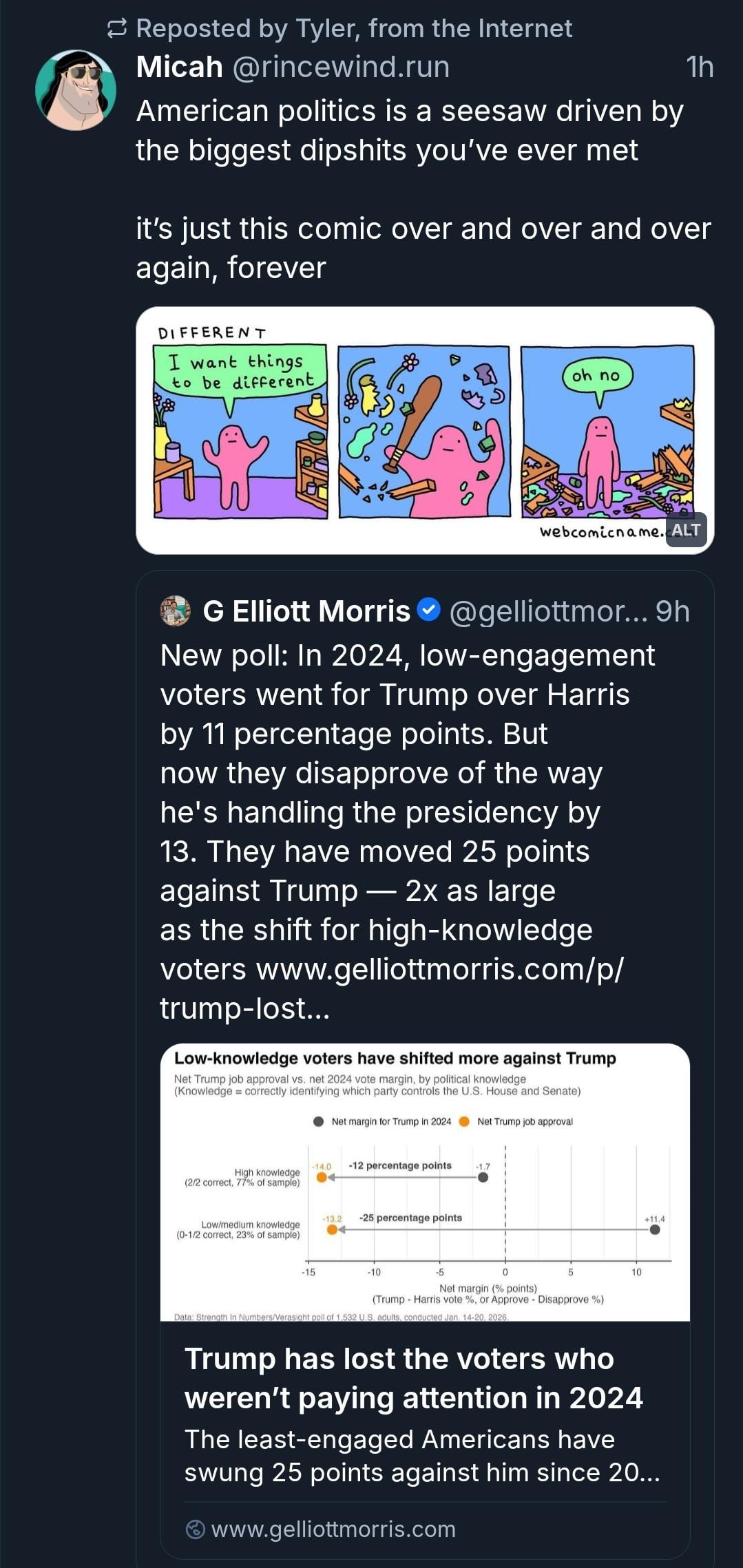This screenshot has height=1568, width=743.
Task: Click the "G Elliott Morris" author name
Action: click(306, 611)
